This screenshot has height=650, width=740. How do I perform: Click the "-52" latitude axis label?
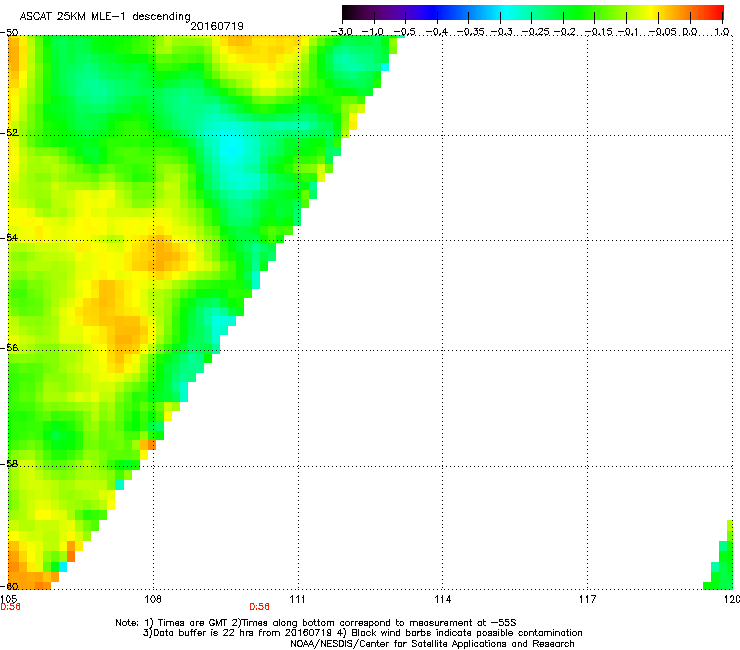(9, 133)
